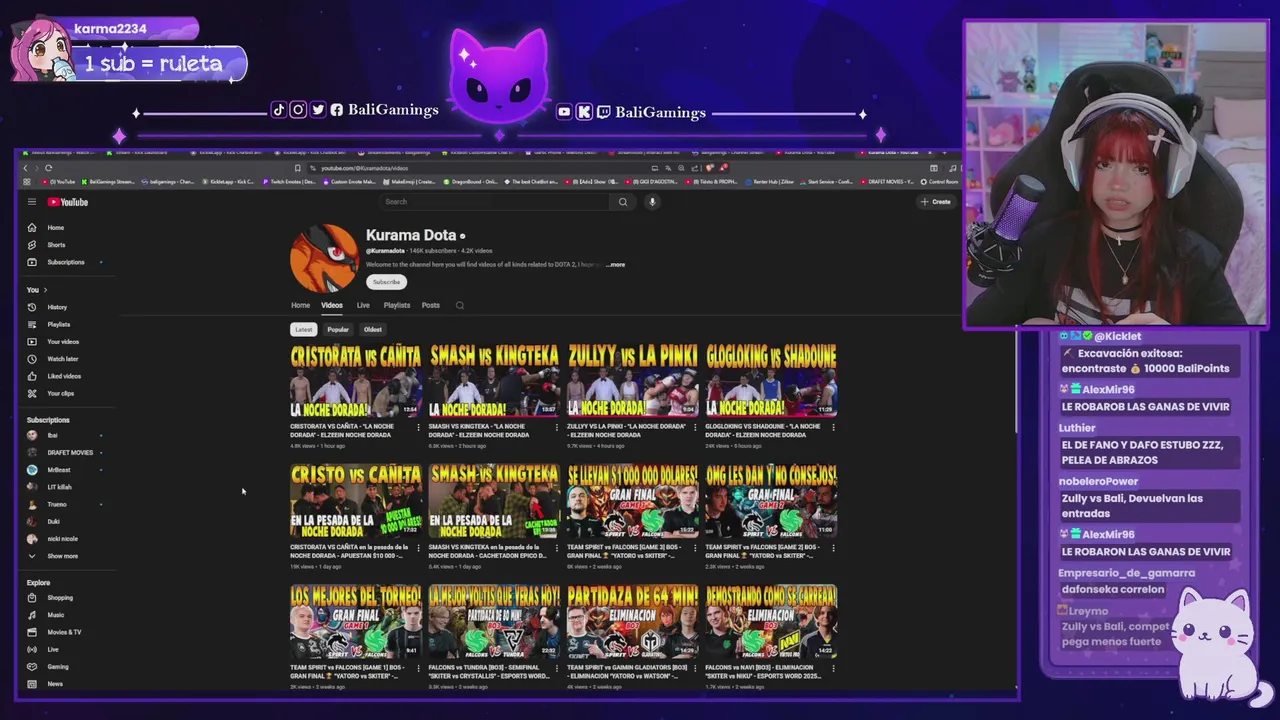This screenshot has height=720, width=1280.
Task: Click the search magnifier button
Action: [622, 202]
